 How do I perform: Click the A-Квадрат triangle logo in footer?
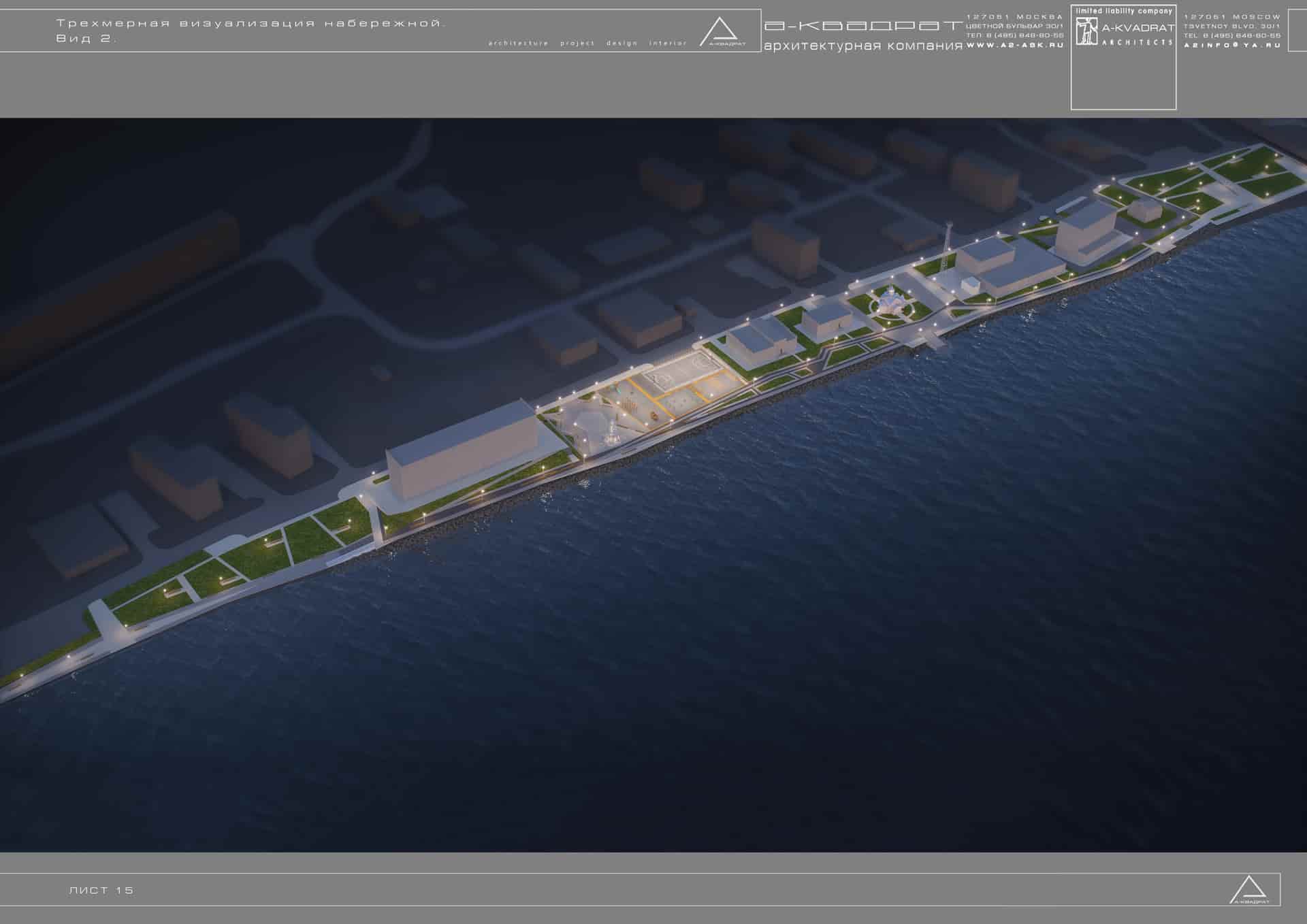tap(1249, 889)
